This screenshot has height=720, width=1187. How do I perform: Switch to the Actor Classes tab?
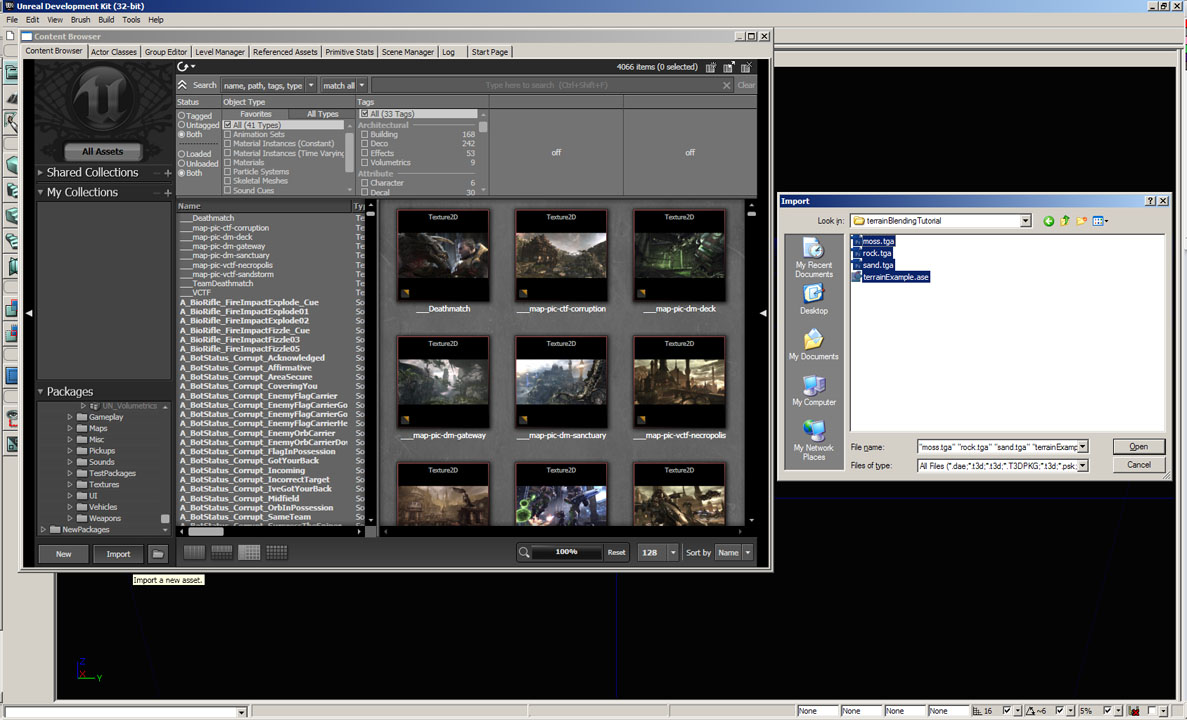[x=113, y=52]
